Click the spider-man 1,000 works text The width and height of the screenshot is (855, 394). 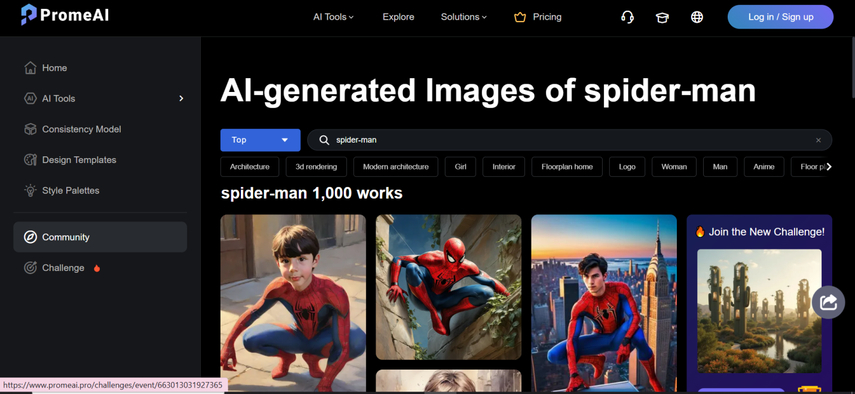(x=312, y=193)
